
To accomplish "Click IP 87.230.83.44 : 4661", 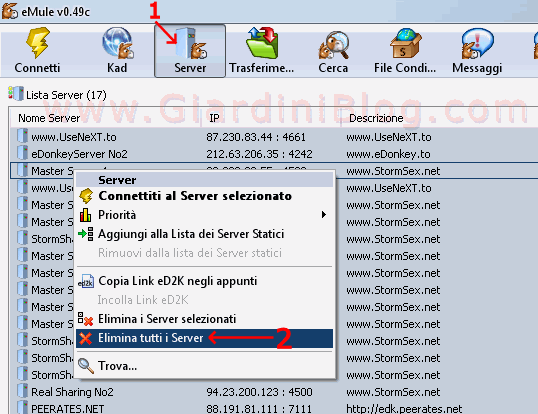I will click(x=256, y=137).
